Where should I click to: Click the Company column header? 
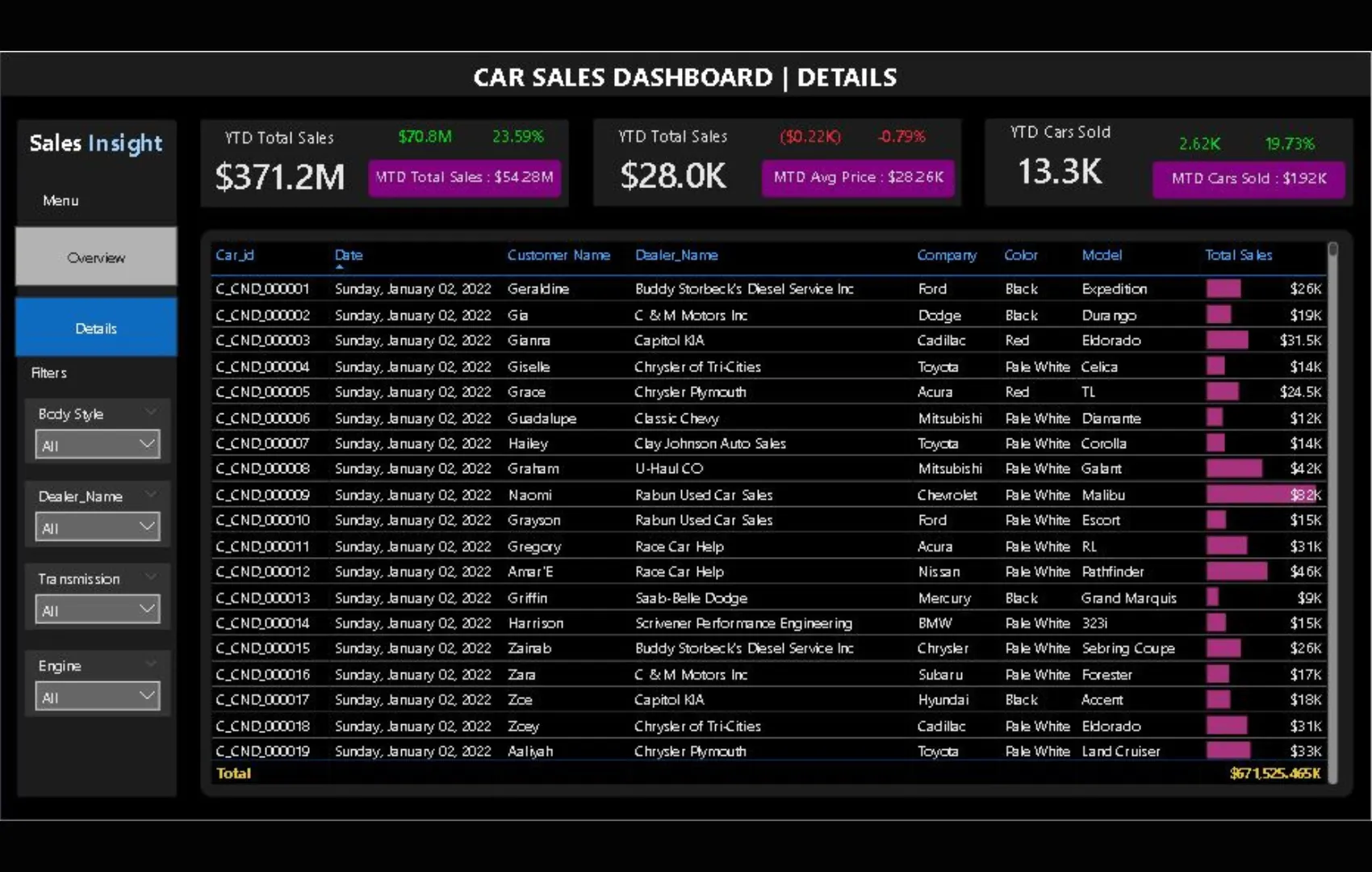946,255
